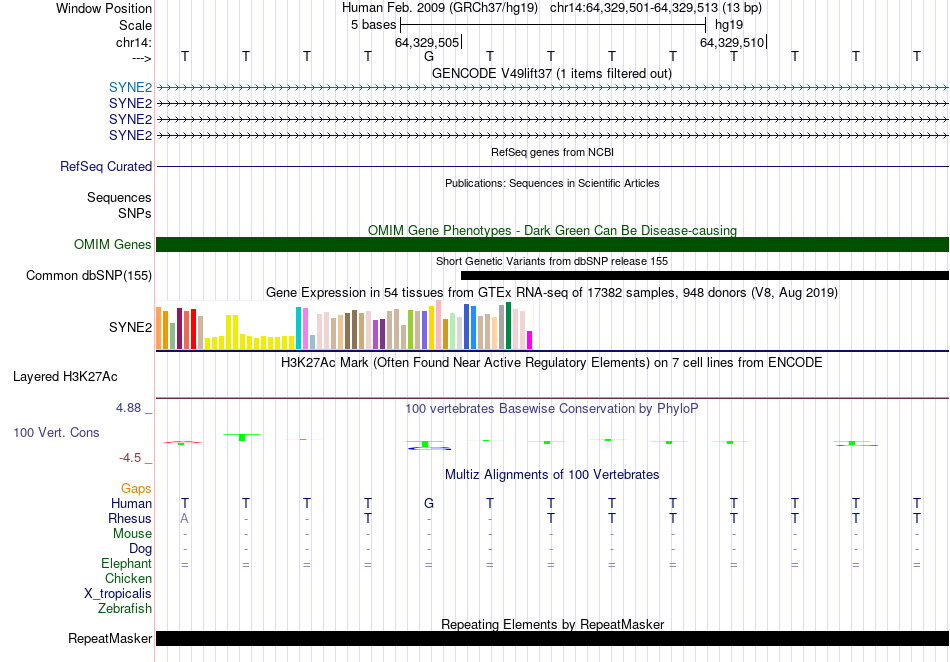The width and height of the screenshot is (950, 662).
Task: Click the 'RefSeq genes from NCBI' title
Action: tap(552, 153)
